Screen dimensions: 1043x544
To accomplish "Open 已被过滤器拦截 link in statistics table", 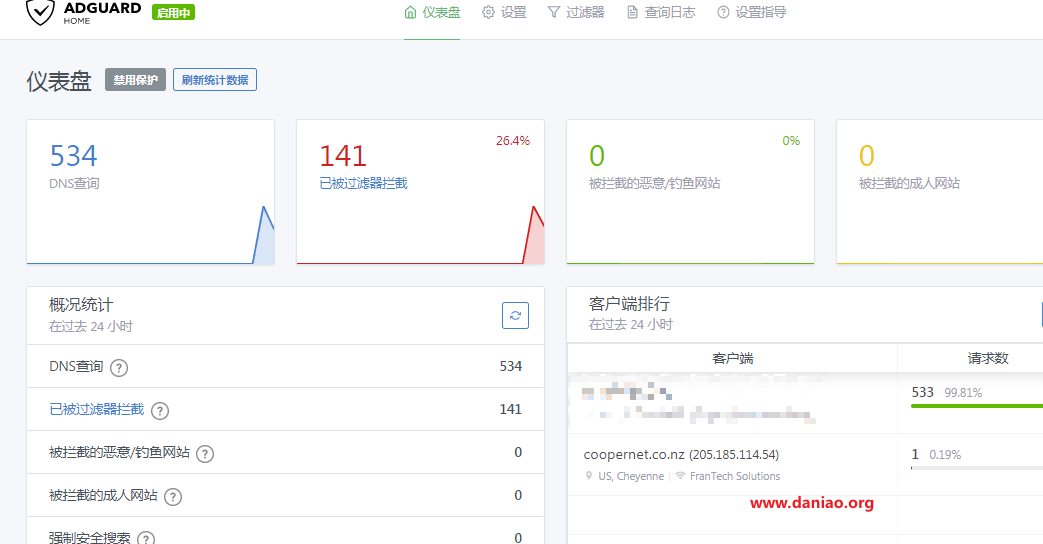I will (96, 409).
